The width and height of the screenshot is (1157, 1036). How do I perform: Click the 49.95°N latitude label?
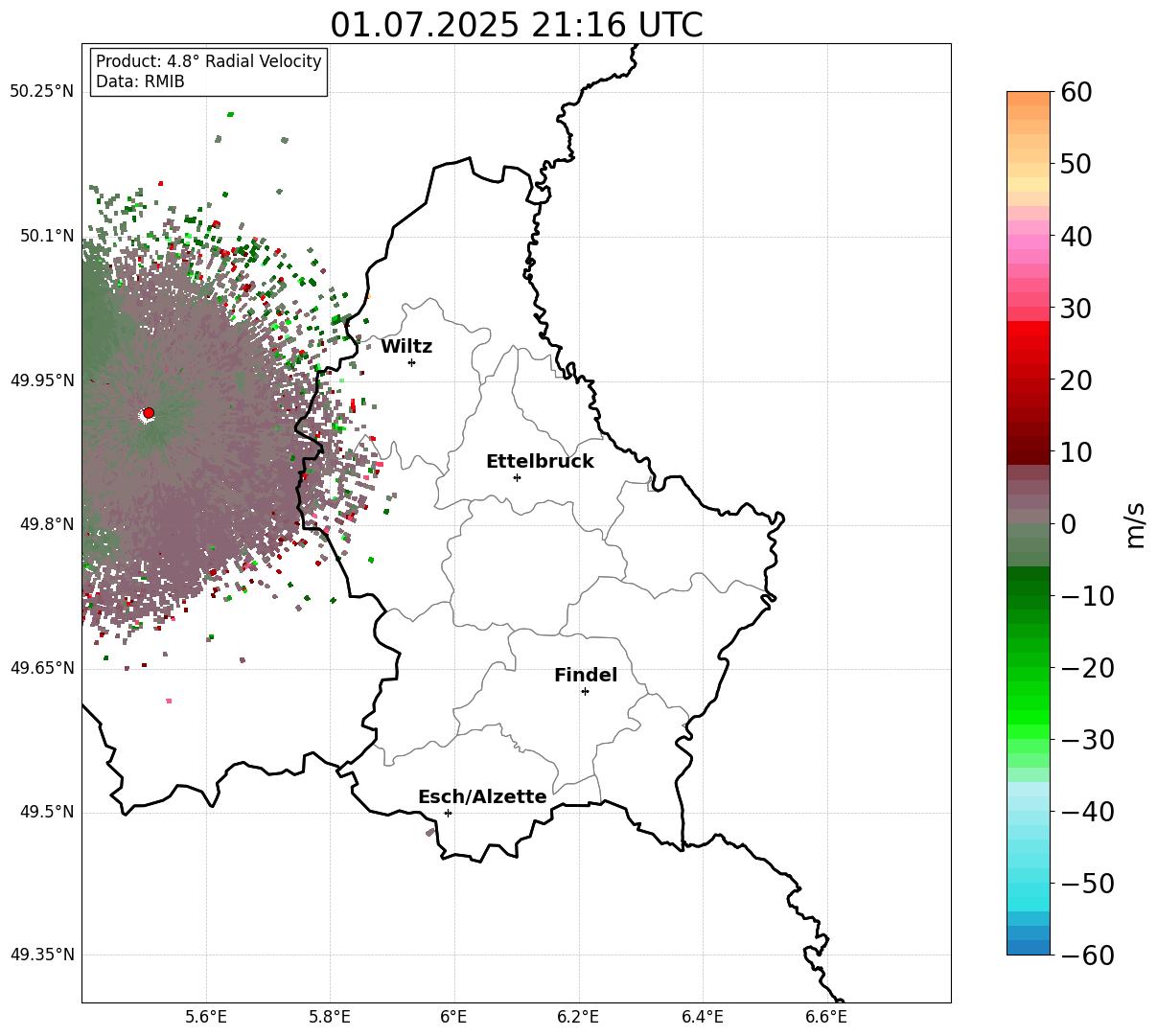(x=41, y=380)
